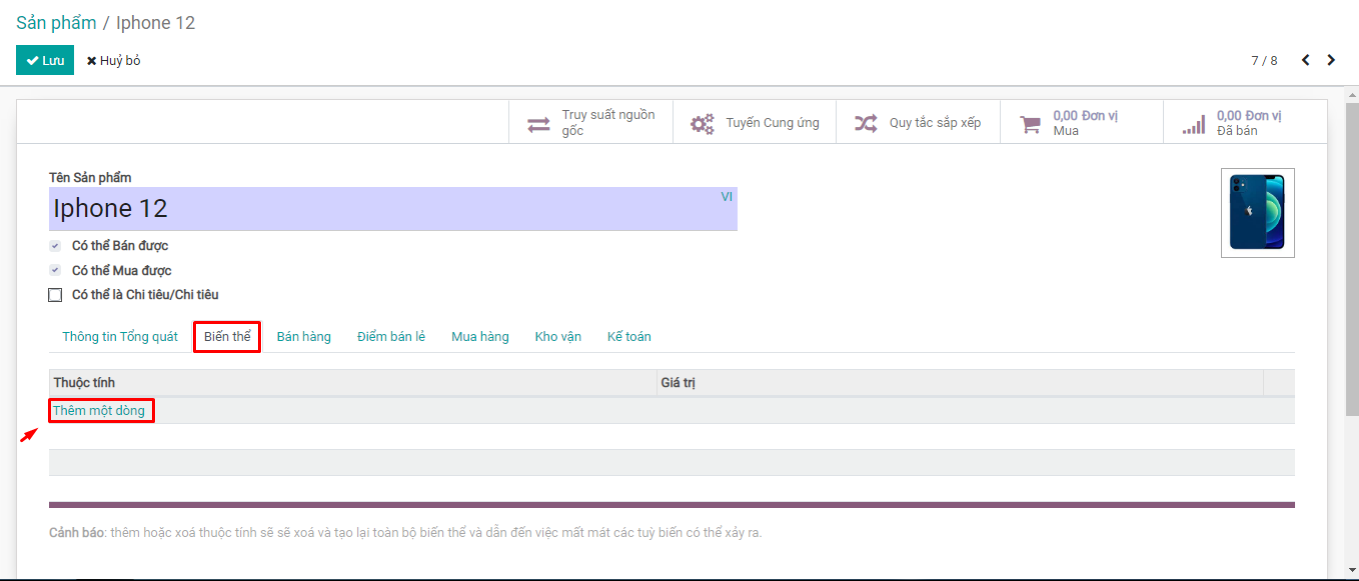Click the Giá trị column header
Viewport: 1359px width, 581px height.
(x=960, y=383)
